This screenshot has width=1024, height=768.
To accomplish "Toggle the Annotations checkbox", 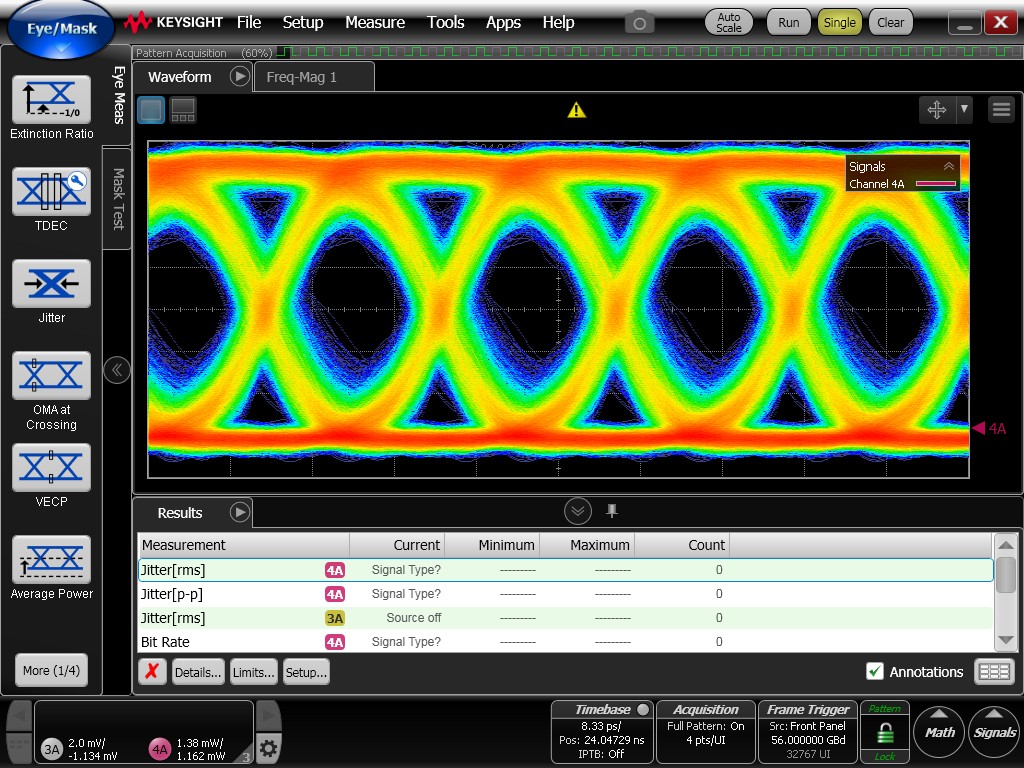I will pos(875,672).
